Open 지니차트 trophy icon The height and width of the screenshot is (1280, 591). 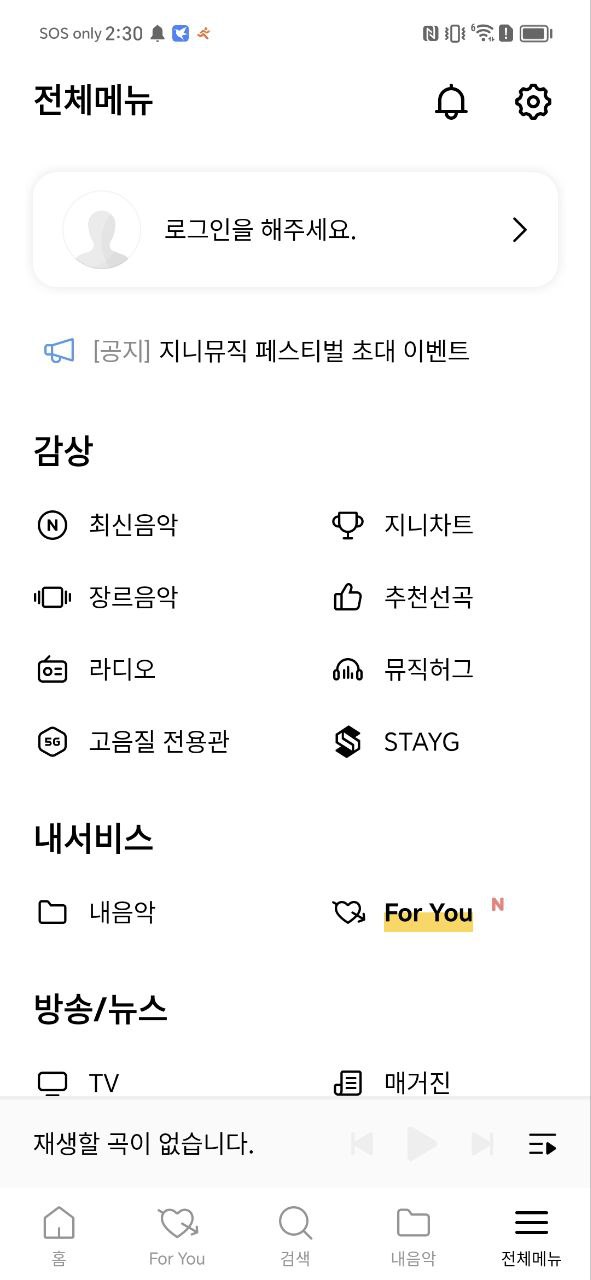pos(347,525)
